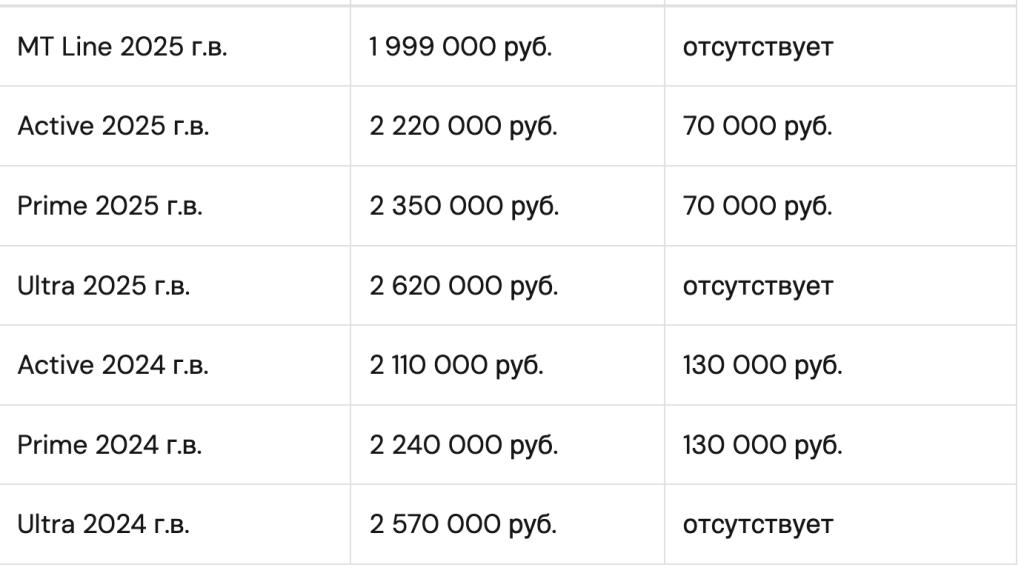The image size is (1024, 573).
Task: Click the 2 110 000 руб. price
Action: (456, 365)
